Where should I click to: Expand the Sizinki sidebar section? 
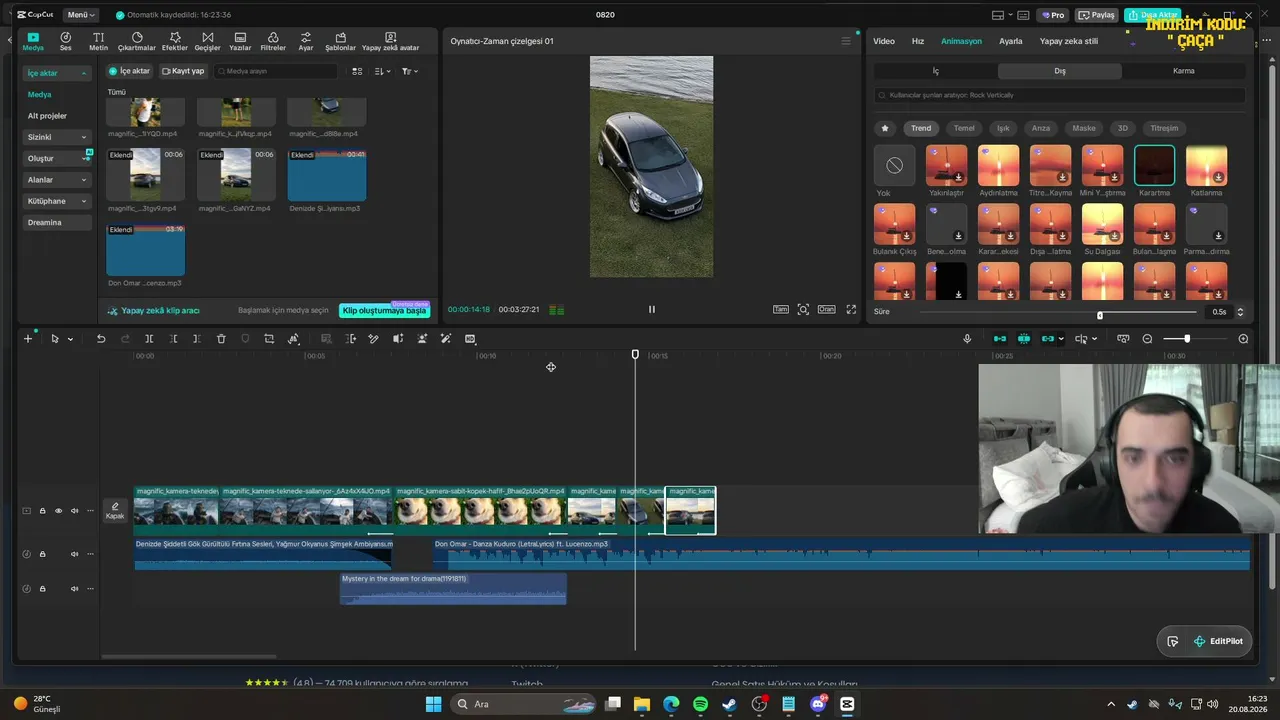click(x=57, y=137)
